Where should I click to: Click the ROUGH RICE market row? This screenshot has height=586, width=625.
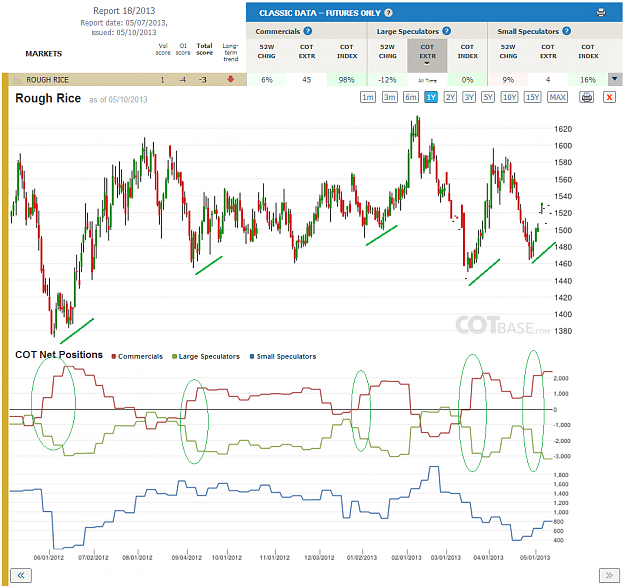(x=124, y=80)
